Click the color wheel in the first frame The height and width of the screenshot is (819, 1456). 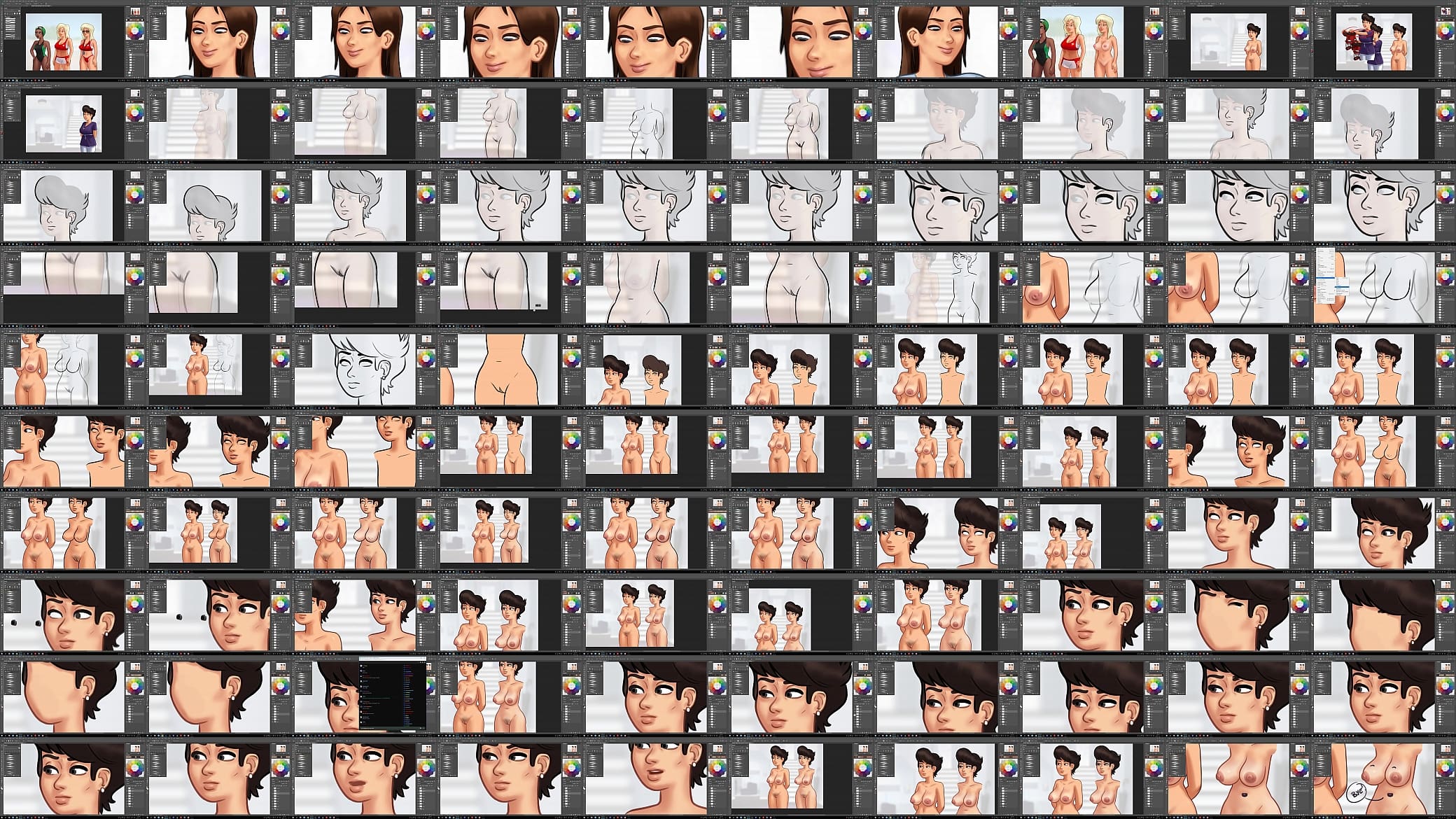(x=135, y=30)
